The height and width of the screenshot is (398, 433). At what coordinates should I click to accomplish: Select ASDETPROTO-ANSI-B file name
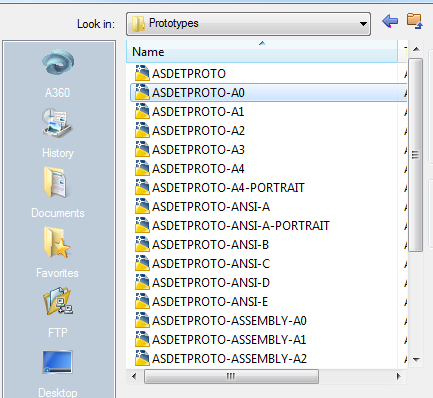(211, 245)
